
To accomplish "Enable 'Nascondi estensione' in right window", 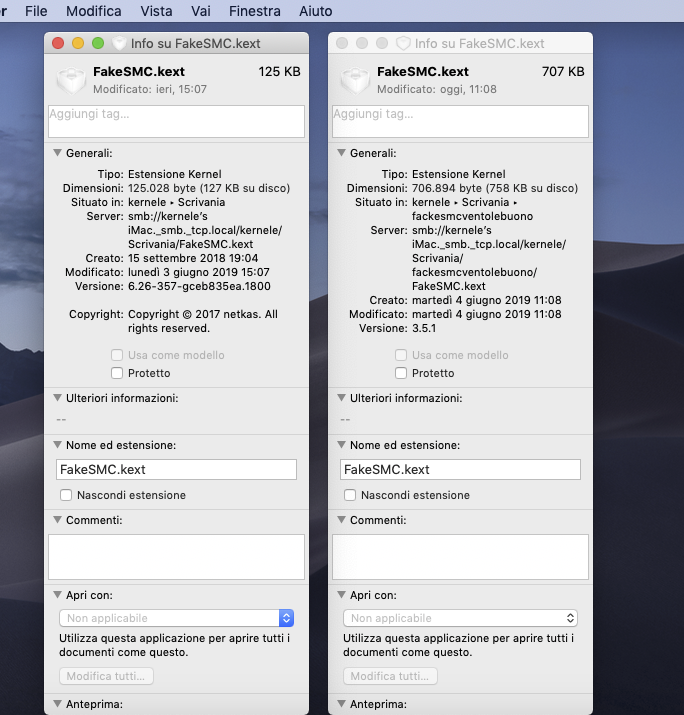I will [350, 495].
